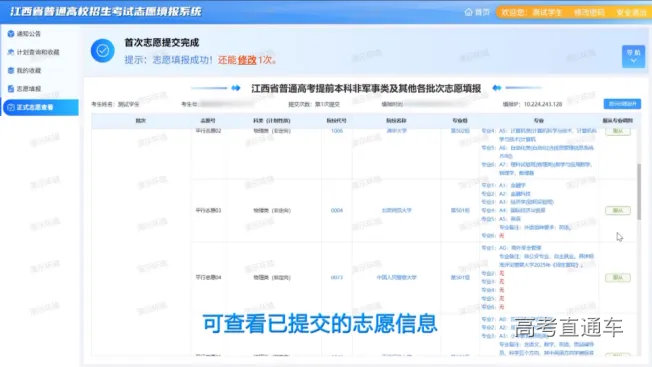Click the 首次志愿提交完成 heading
652x367 pixels.
161,42
